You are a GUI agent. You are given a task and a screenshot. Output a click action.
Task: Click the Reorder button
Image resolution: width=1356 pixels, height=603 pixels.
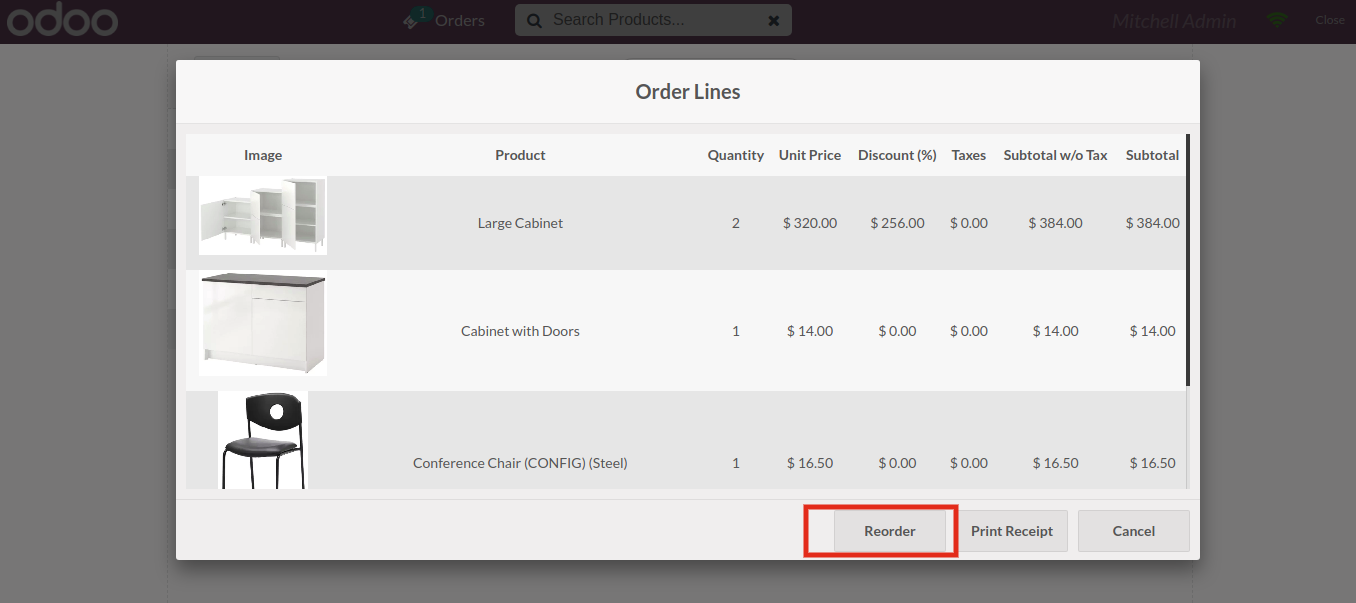[889, 531]
